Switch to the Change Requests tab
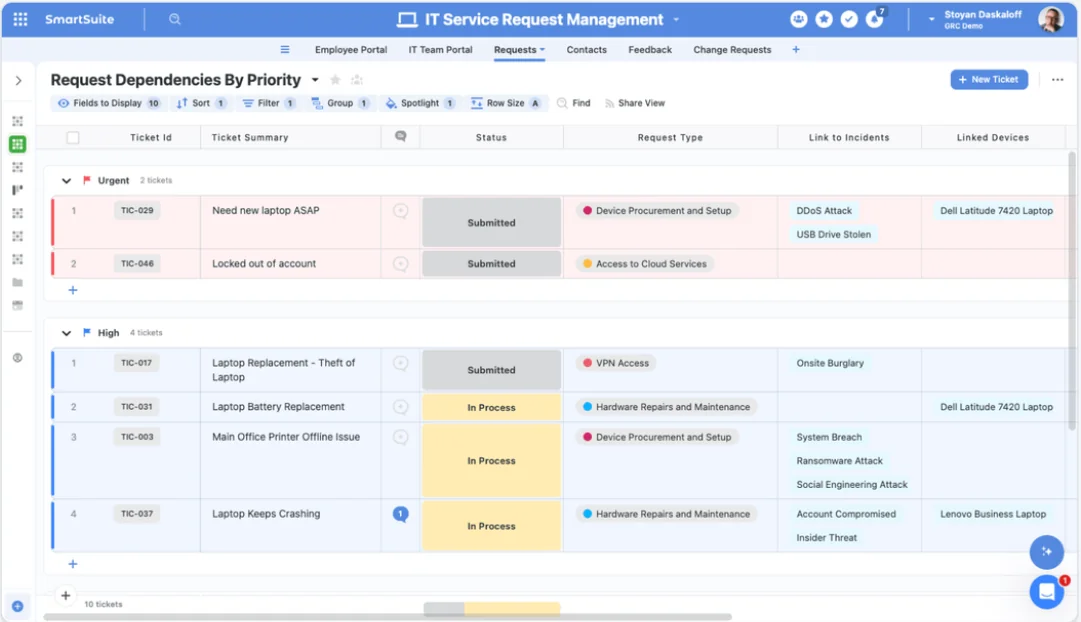 click(x=732, y=50)
